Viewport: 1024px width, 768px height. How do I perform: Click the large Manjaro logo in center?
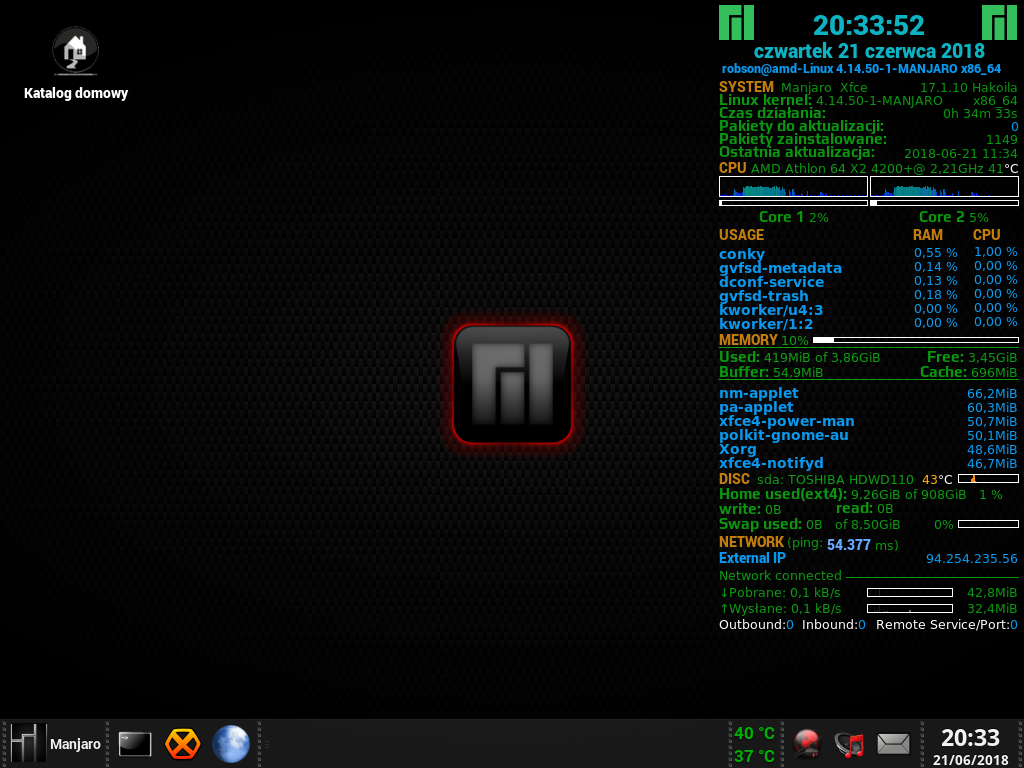(513, 384)
